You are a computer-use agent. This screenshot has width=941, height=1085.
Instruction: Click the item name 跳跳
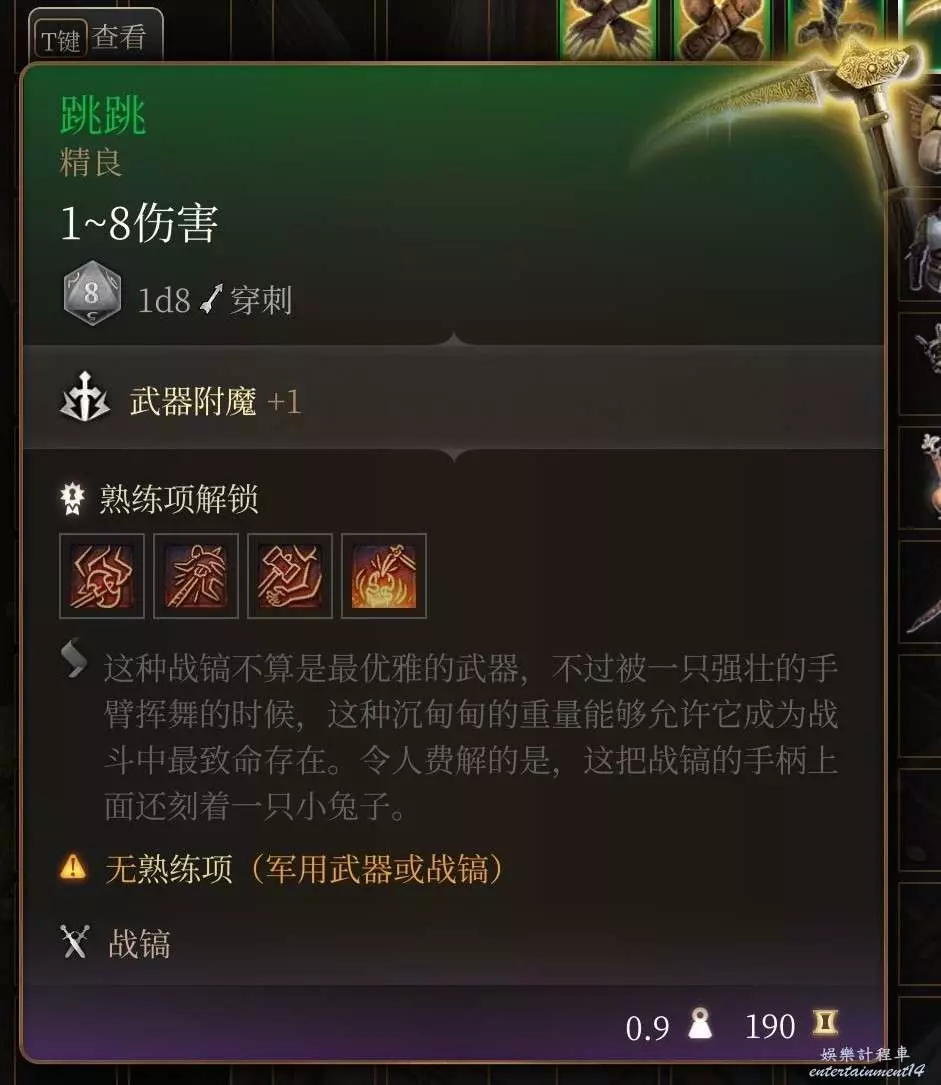(103, 115)
